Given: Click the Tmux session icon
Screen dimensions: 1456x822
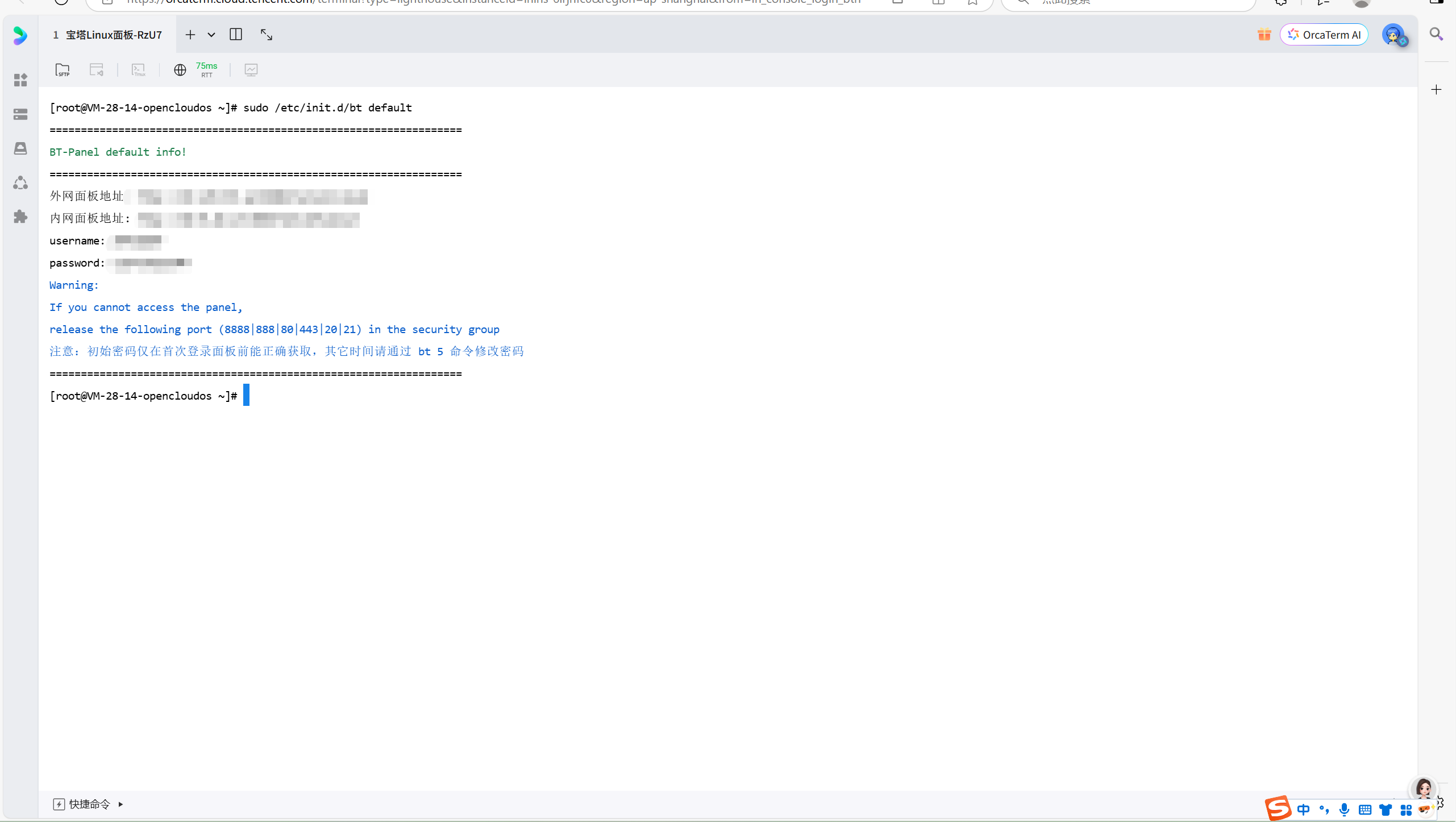Looking at the screenshot, I should click(x=139, y=70).
